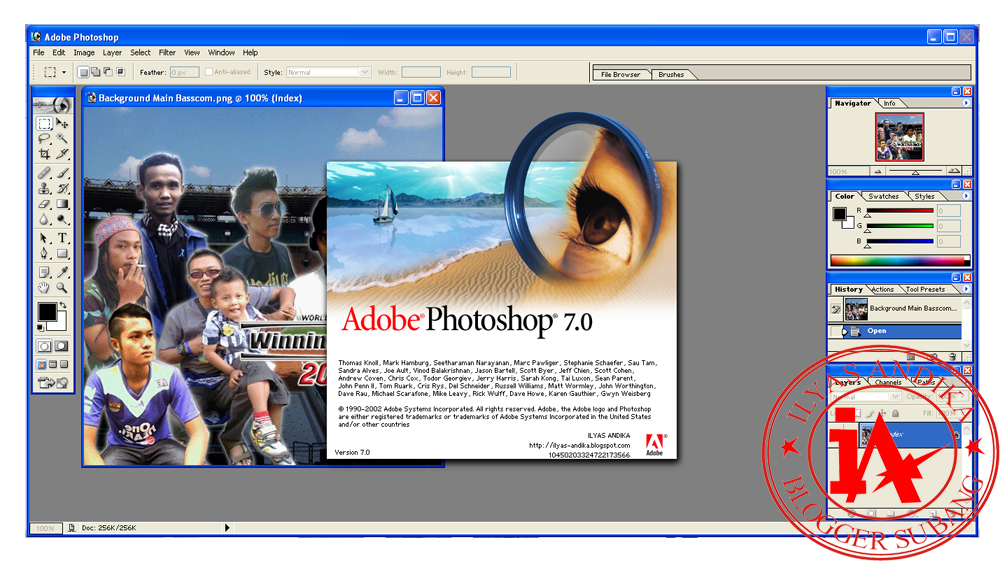Click the Navigator zoom slider
This screenshot has height=561, width=1000.
pyautogui.click(x=915, y=171)
